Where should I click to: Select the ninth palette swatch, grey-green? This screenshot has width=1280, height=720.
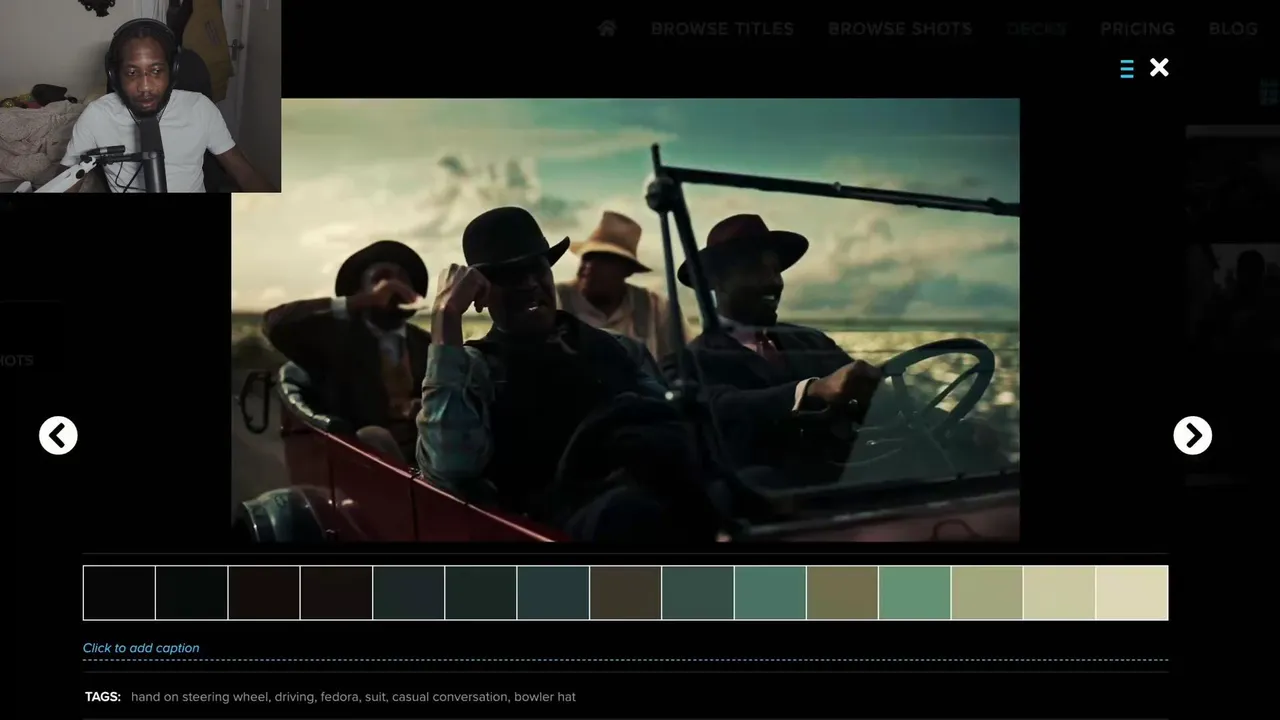click(698, 593)
